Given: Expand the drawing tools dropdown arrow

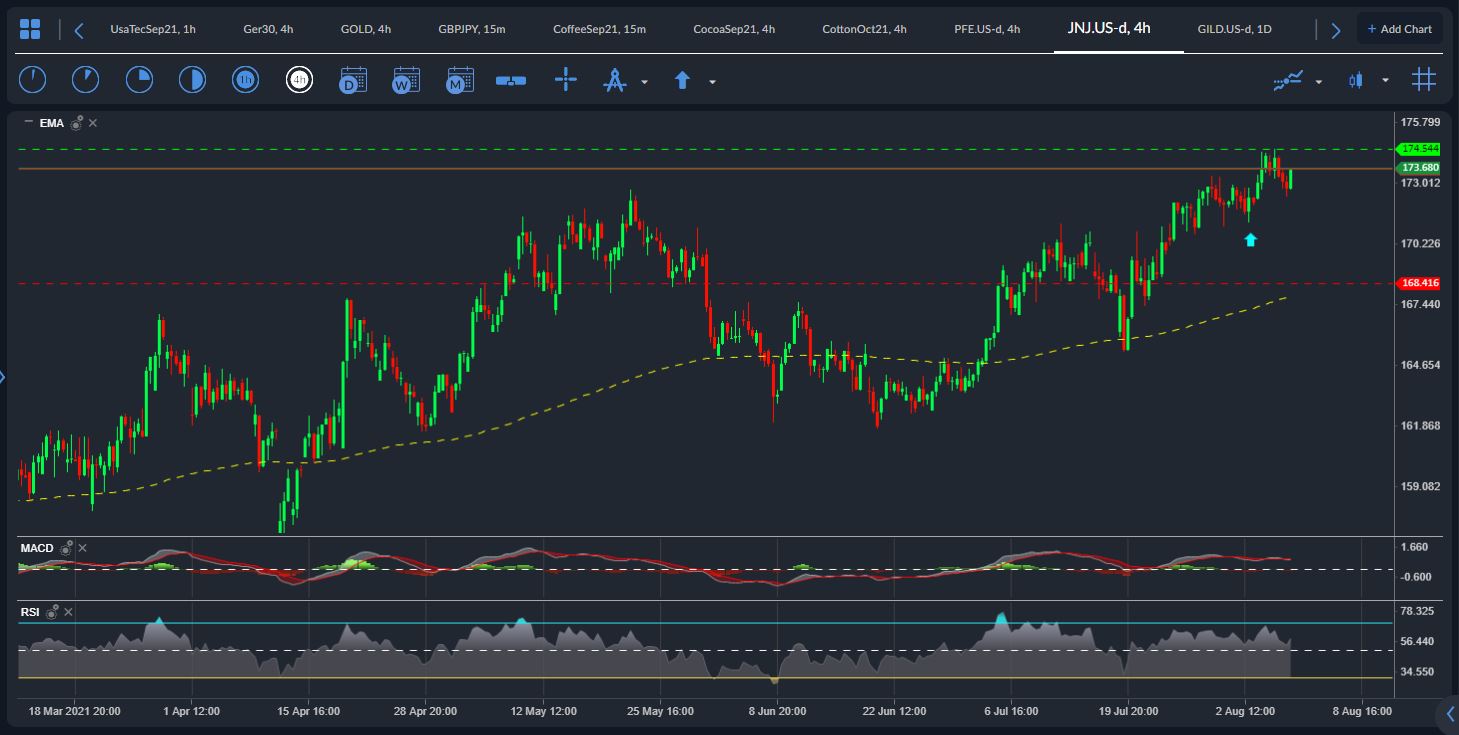Looking at the screenshot, I should point(644,82).
